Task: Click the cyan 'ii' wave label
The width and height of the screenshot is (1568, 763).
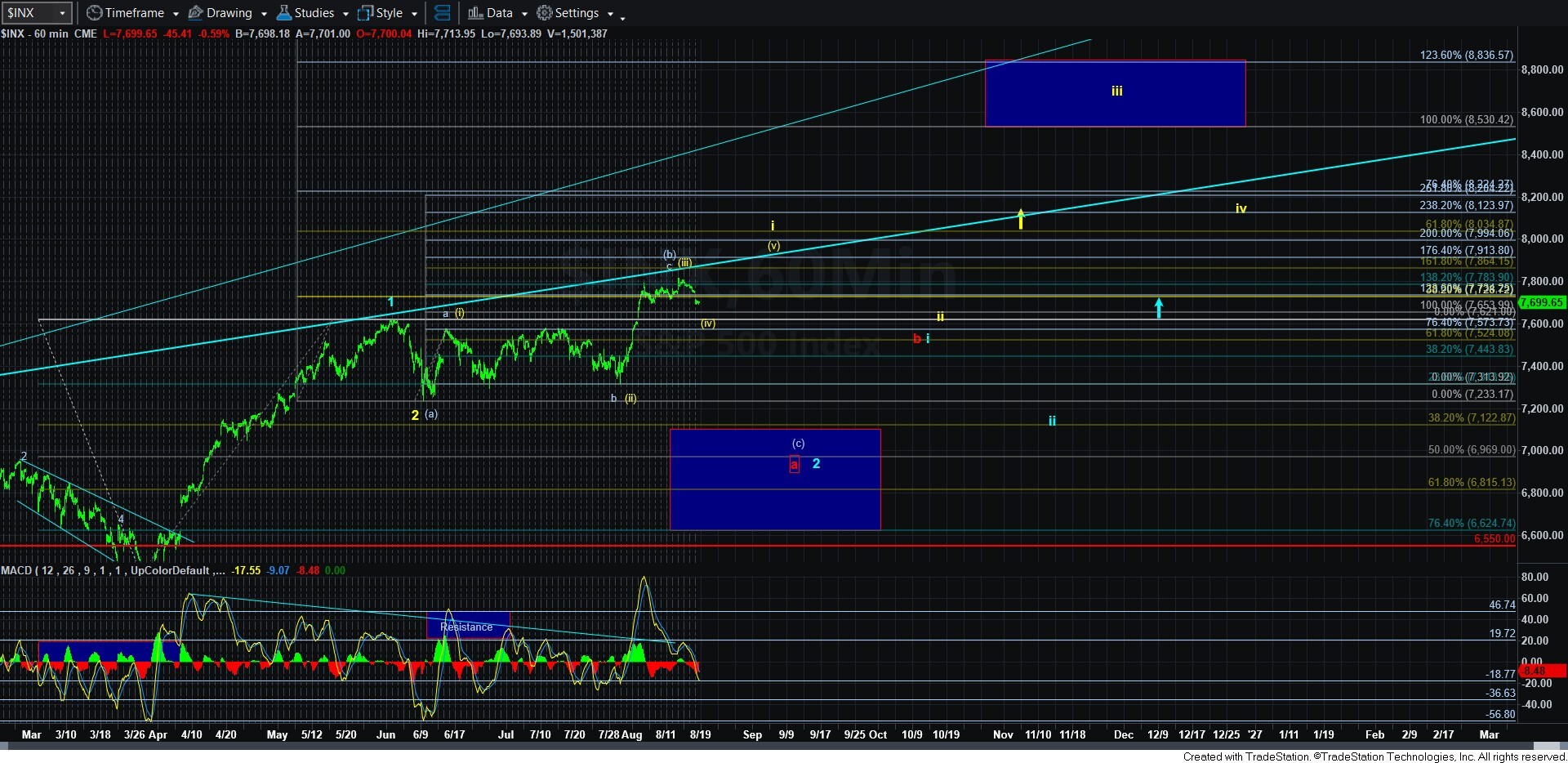Action: coord(1052,421)
